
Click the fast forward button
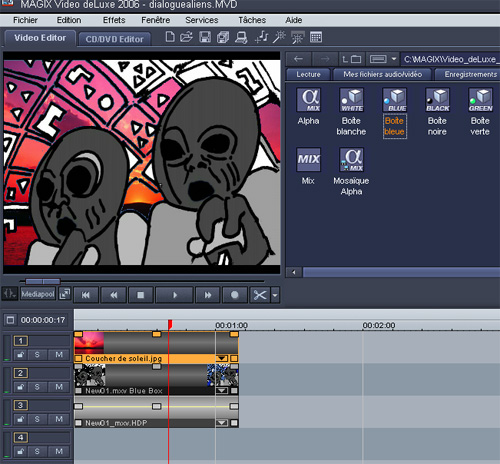(208, 295)
